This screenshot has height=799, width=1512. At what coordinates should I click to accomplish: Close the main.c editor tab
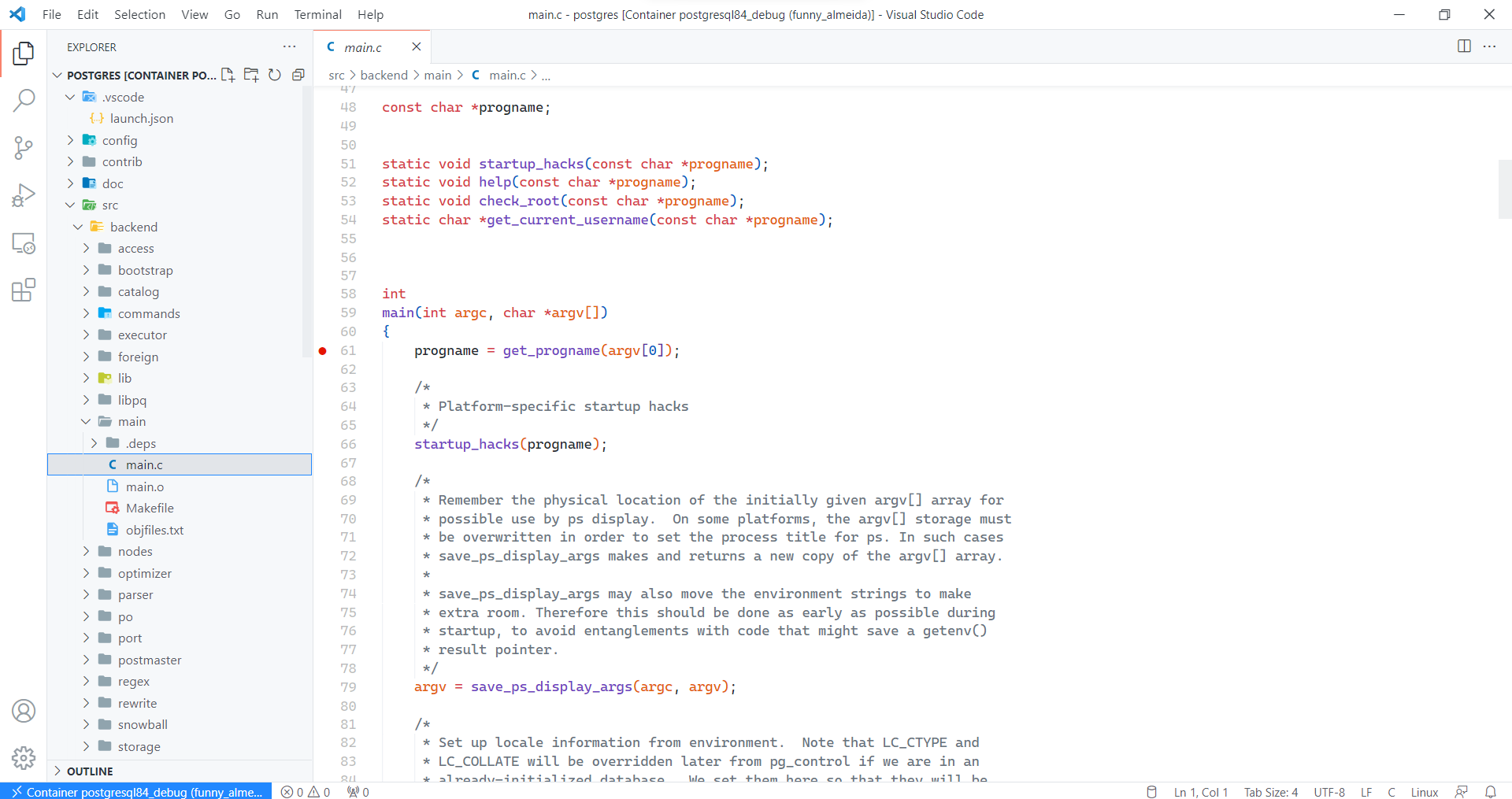pos(417,47)
